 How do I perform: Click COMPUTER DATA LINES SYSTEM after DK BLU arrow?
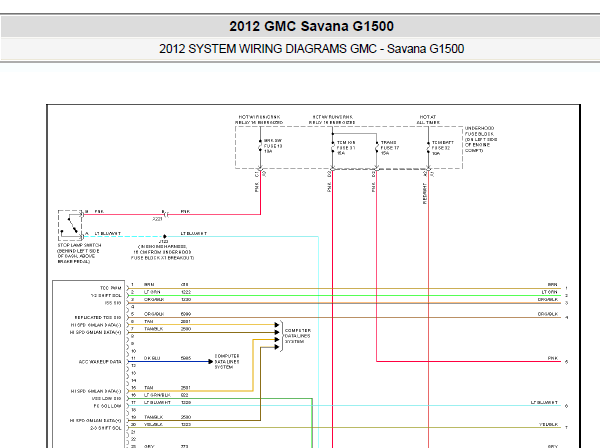[x=227, y=362]
